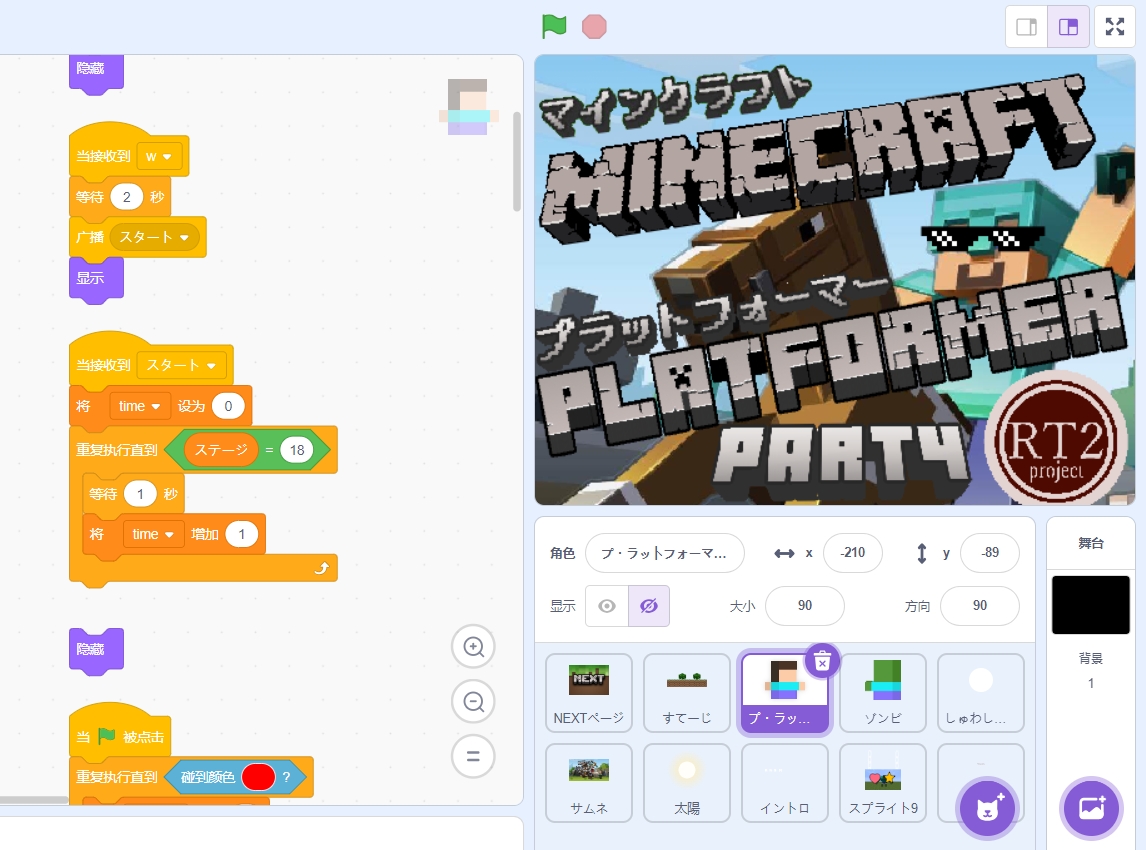
Task: Edit the sprite size field
Action: [805, 606]
